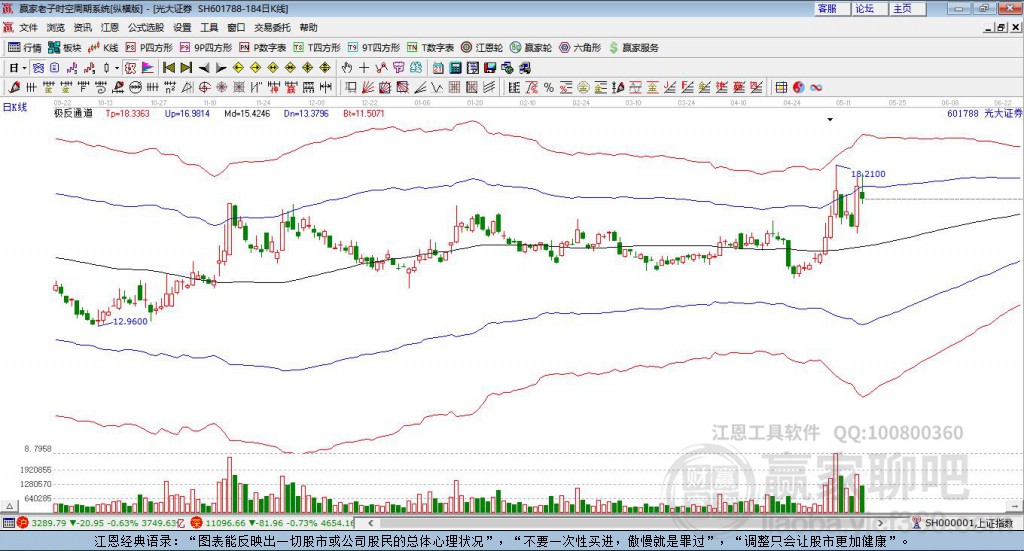This screenshot has width=1024, height=551.
Task: Click the status bar keyboard grid icon
Action: (x=8, y=523)
